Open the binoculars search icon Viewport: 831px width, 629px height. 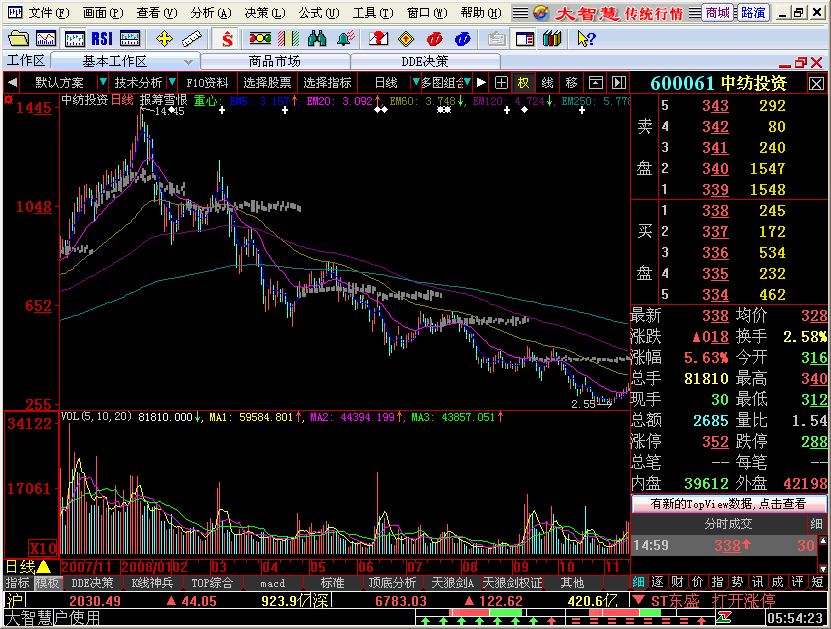(317, 39)
